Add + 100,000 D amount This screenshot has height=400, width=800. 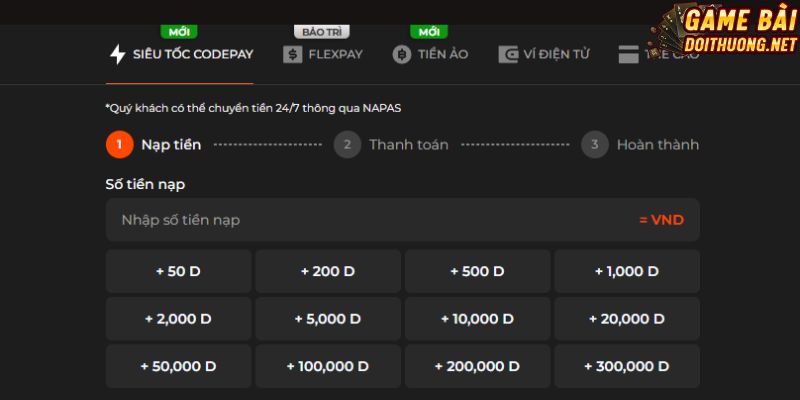click(x=328, y=366)
